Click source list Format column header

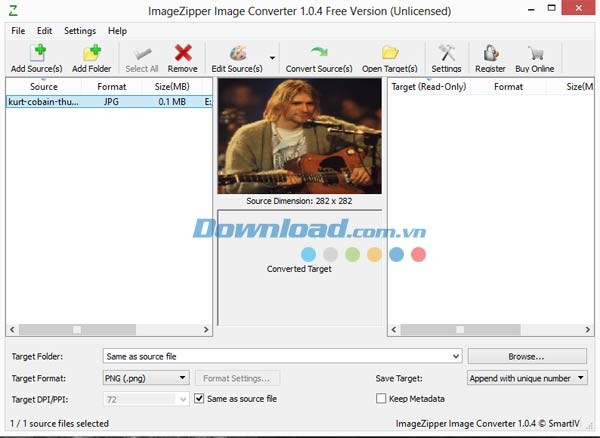click(x=111, y=86)
